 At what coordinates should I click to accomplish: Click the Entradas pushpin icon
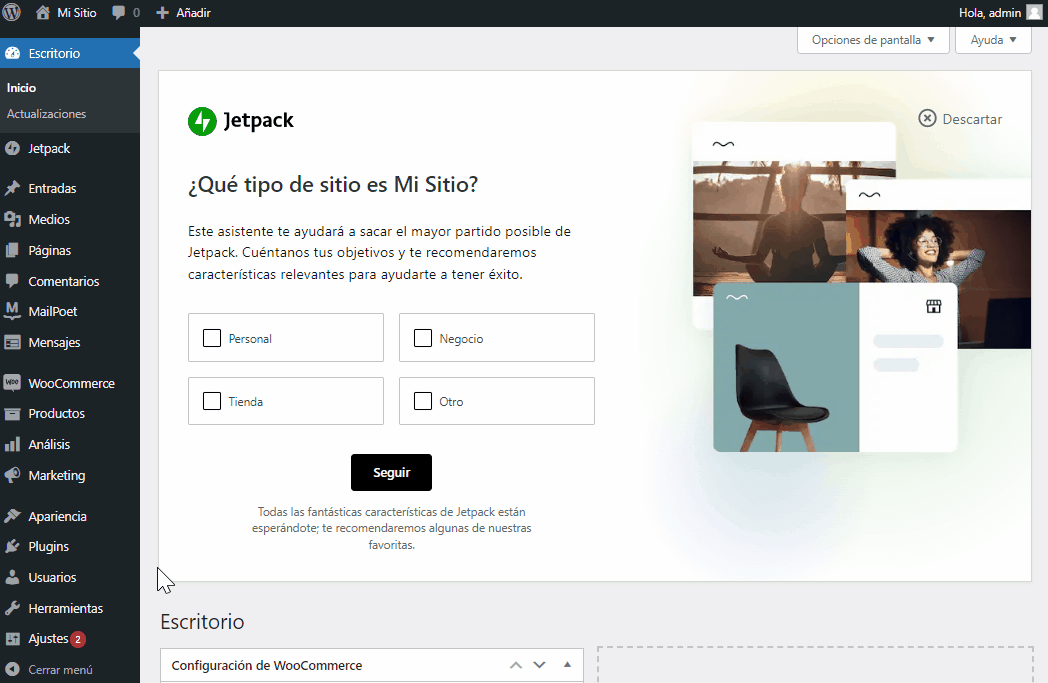click(13, 188)
